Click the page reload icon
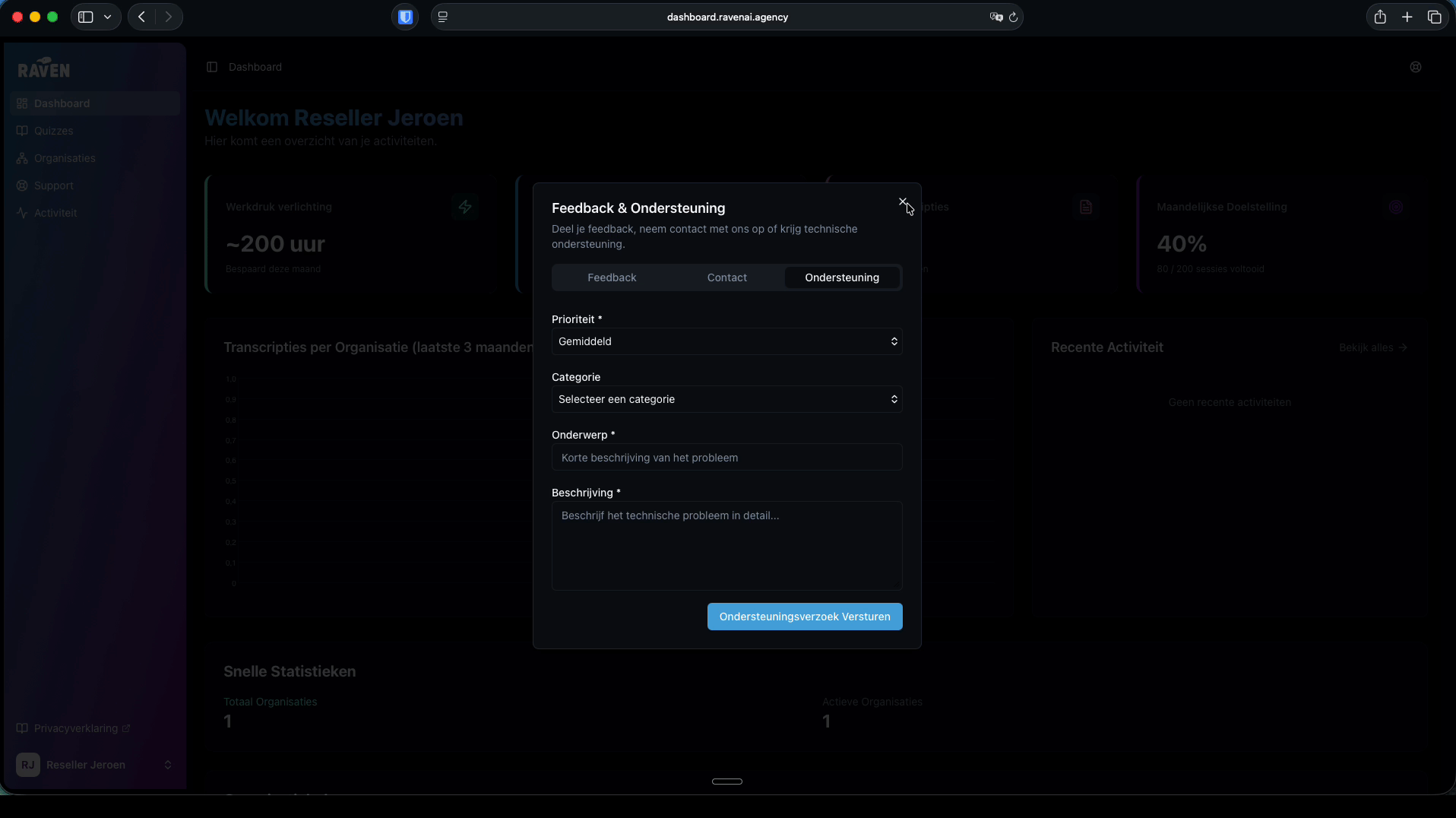1456x818 pixels. pos(1013,17)
